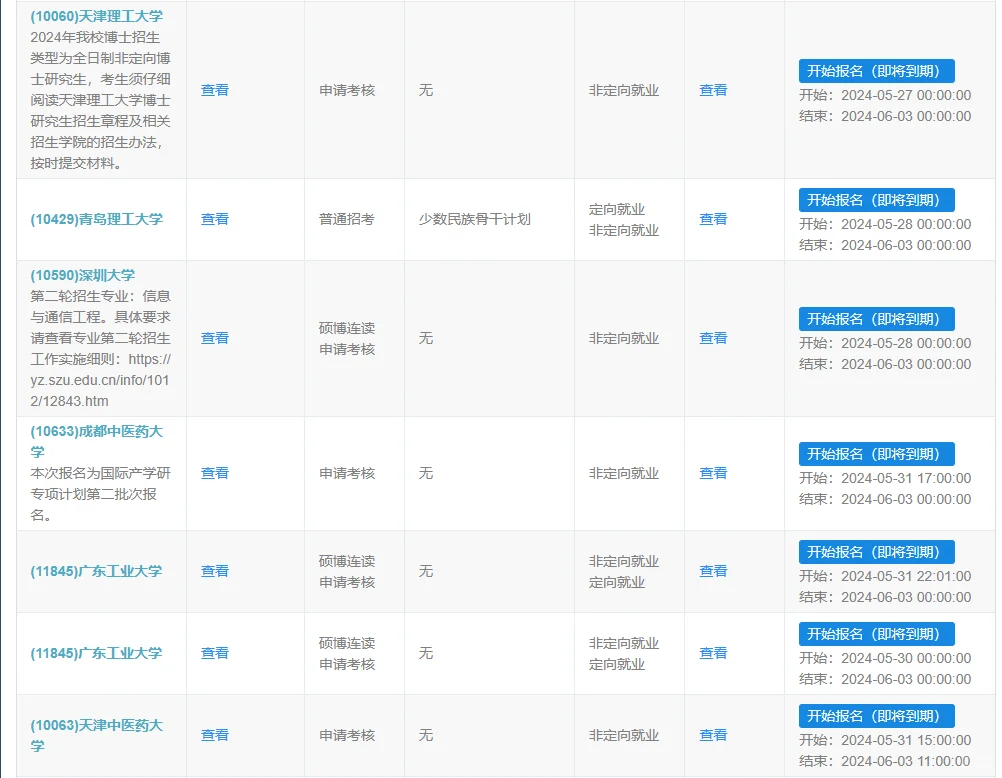Viewport: 1002px width, 778px height.
Task: Click 开始报名 button for 成都中医药大学
Action: coord(876,454)
